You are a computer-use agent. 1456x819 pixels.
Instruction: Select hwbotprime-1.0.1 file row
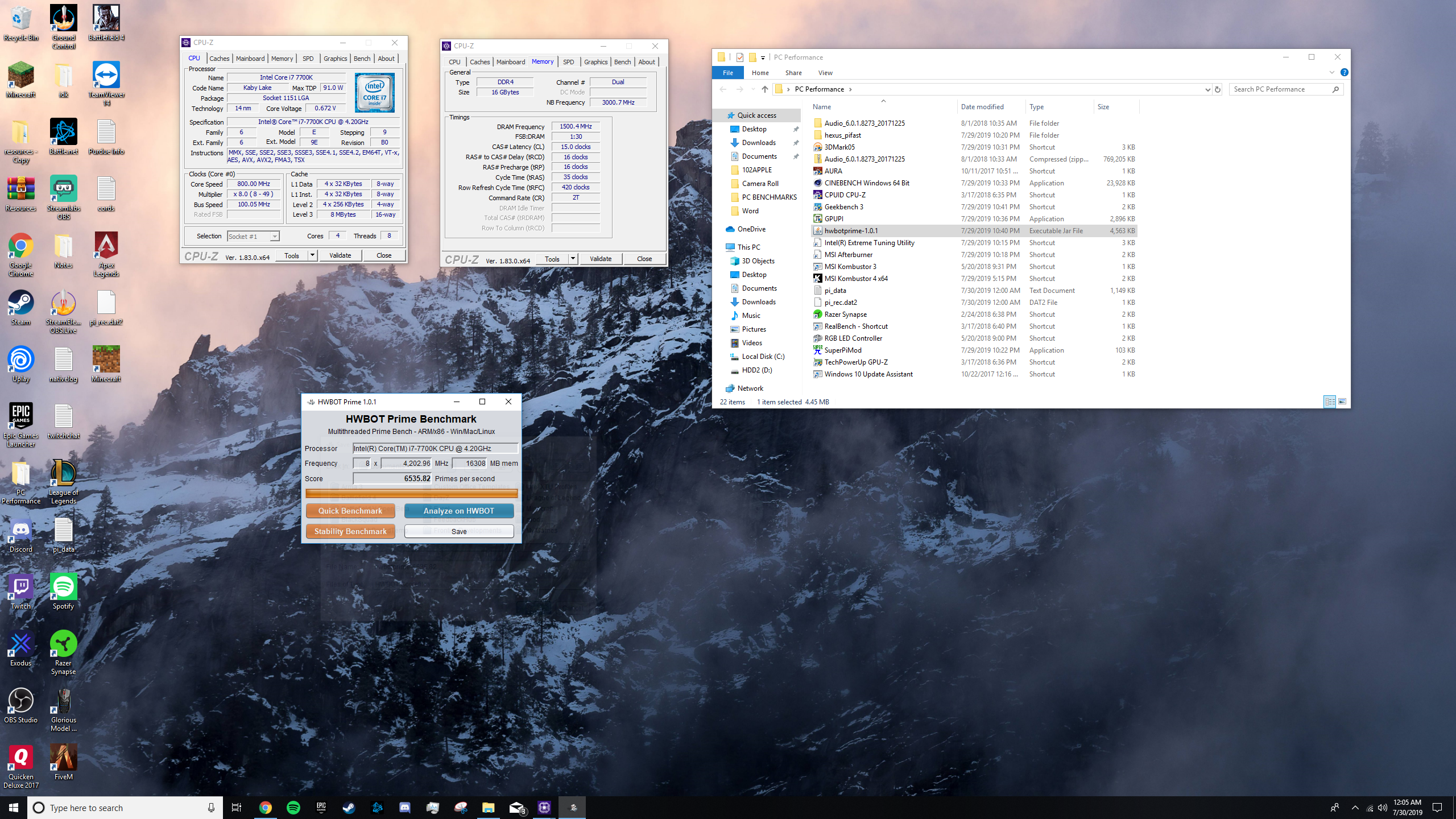tap(974, 231)
